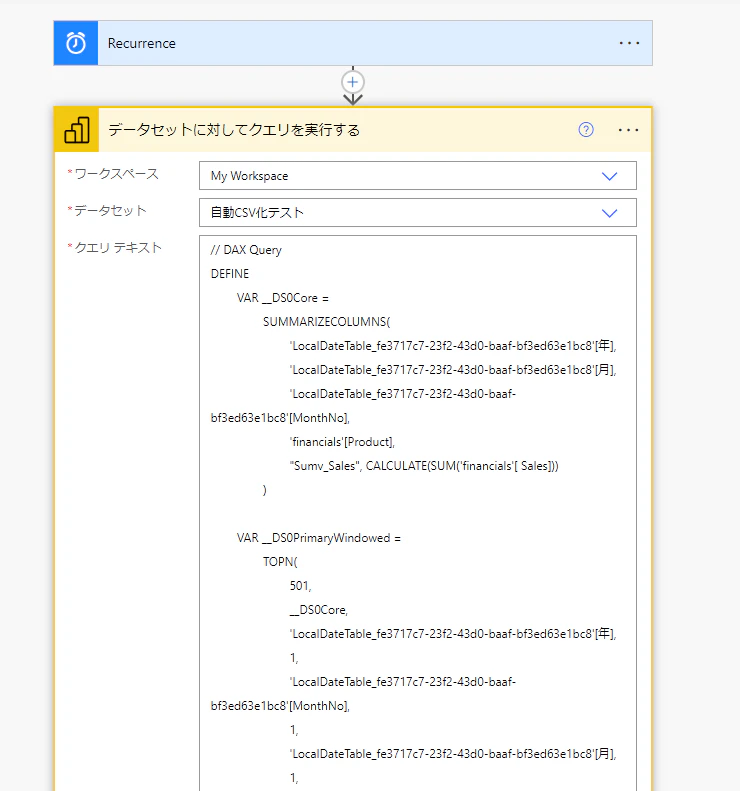Click the DEFINE line in query text
Viewport: 740px width, 791px height.
click(x=230, y=274)
